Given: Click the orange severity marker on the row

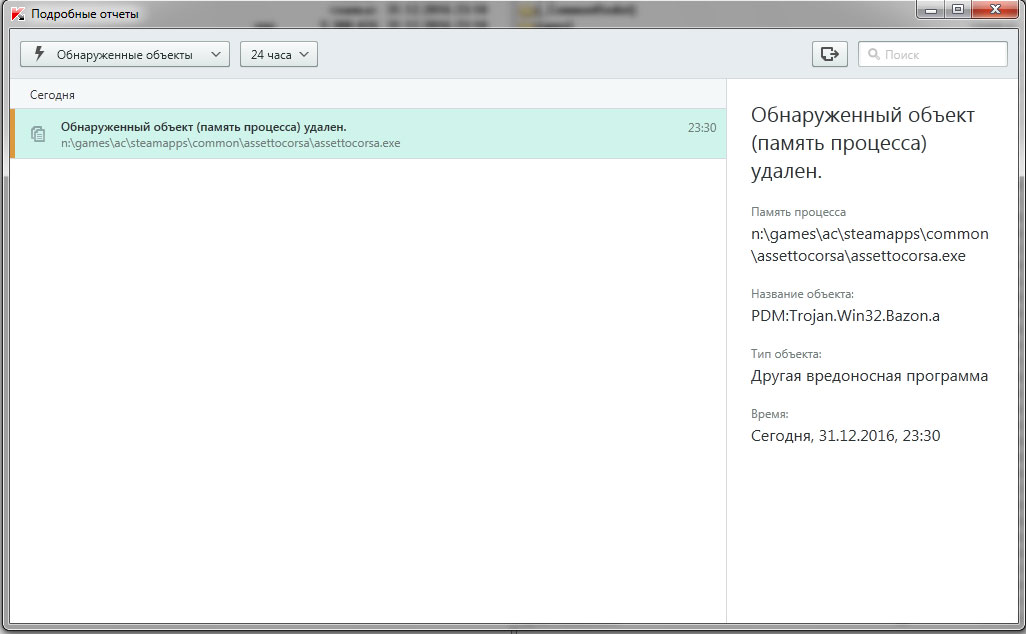Looking at the screenshot, I should pos(12,134).
